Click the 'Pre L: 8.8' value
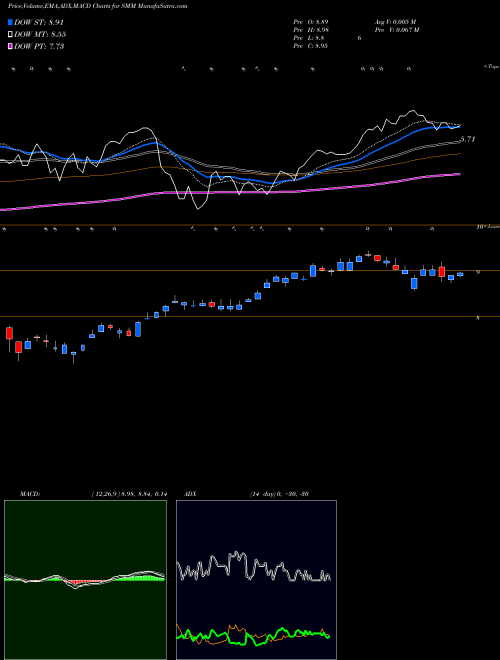 309,38
